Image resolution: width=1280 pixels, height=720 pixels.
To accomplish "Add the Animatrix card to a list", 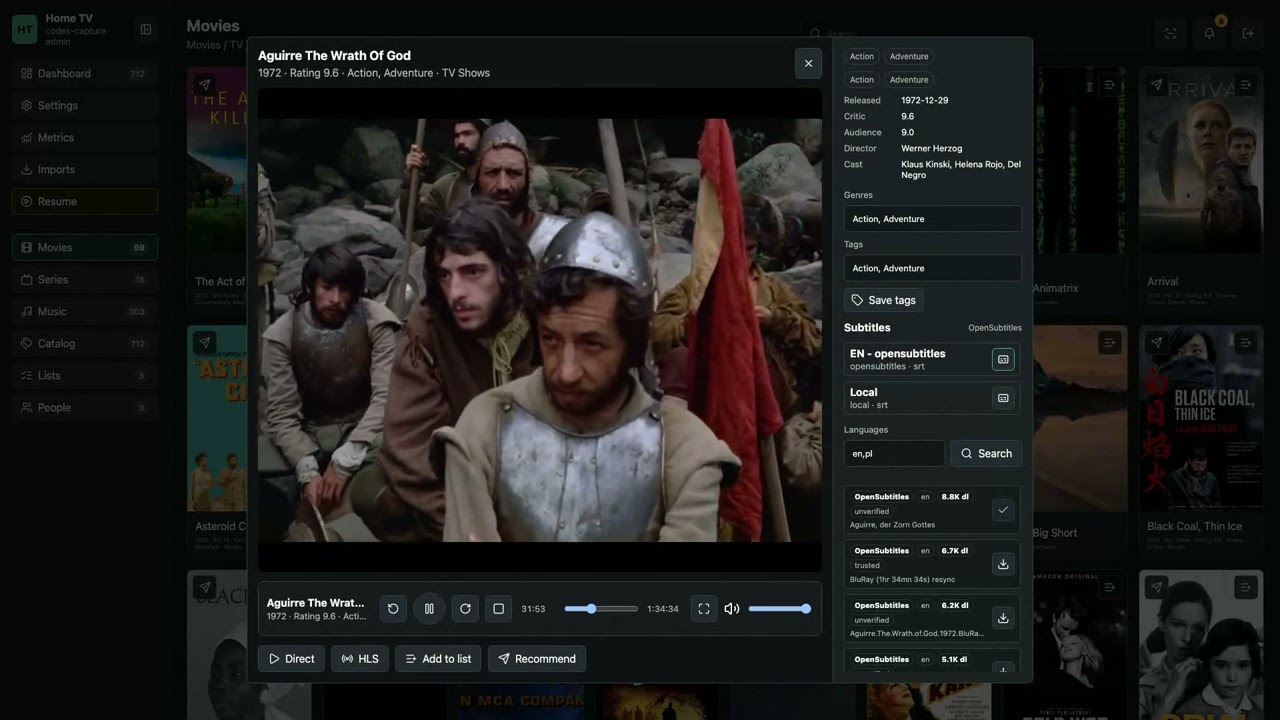I will click(x=1109, y=85).
